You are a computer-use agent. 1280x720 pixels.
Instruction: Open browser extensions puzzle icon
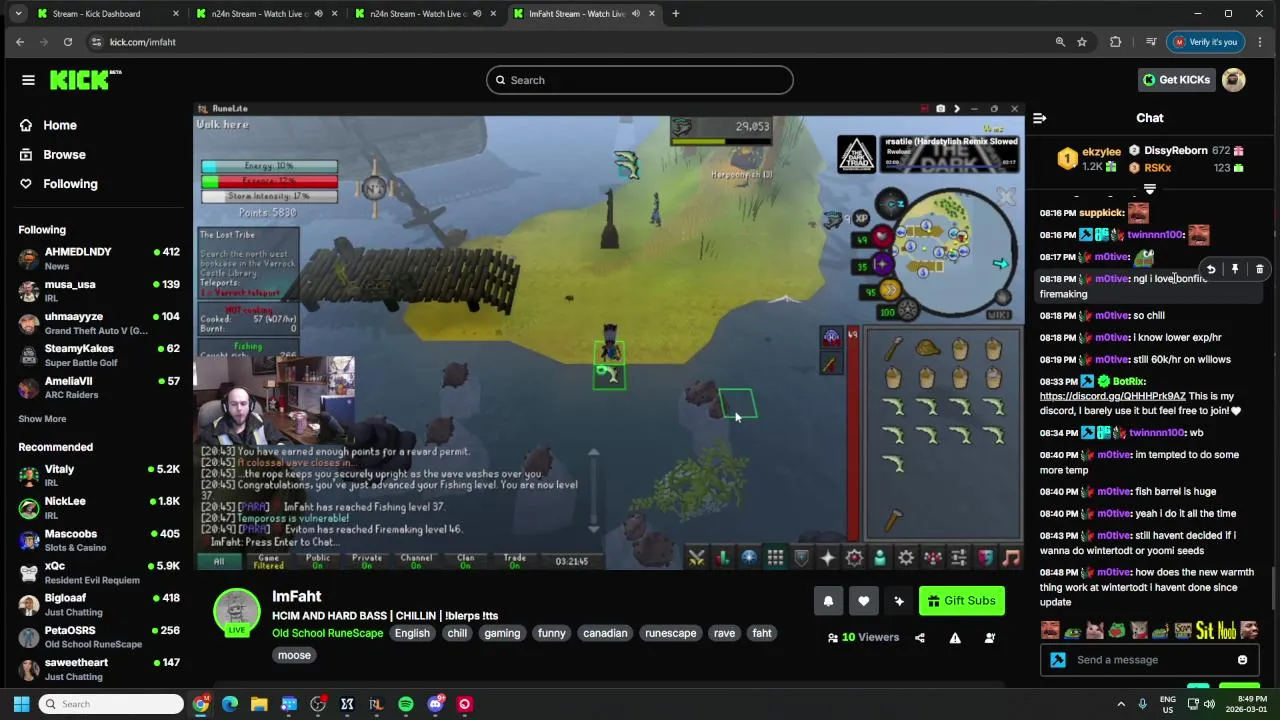point(1115,42)
